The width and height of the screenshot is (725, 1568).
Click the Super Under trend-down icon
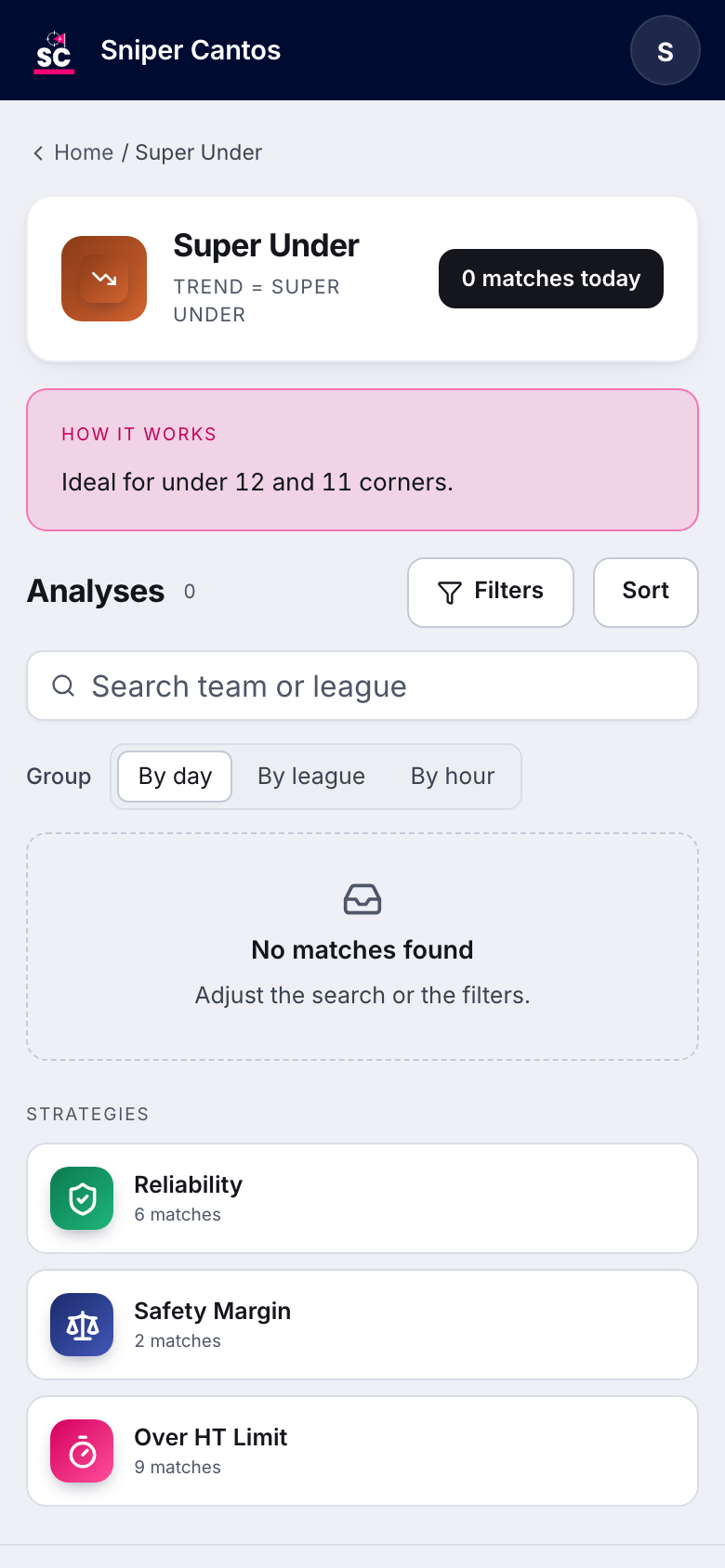(x=104, y=279)
